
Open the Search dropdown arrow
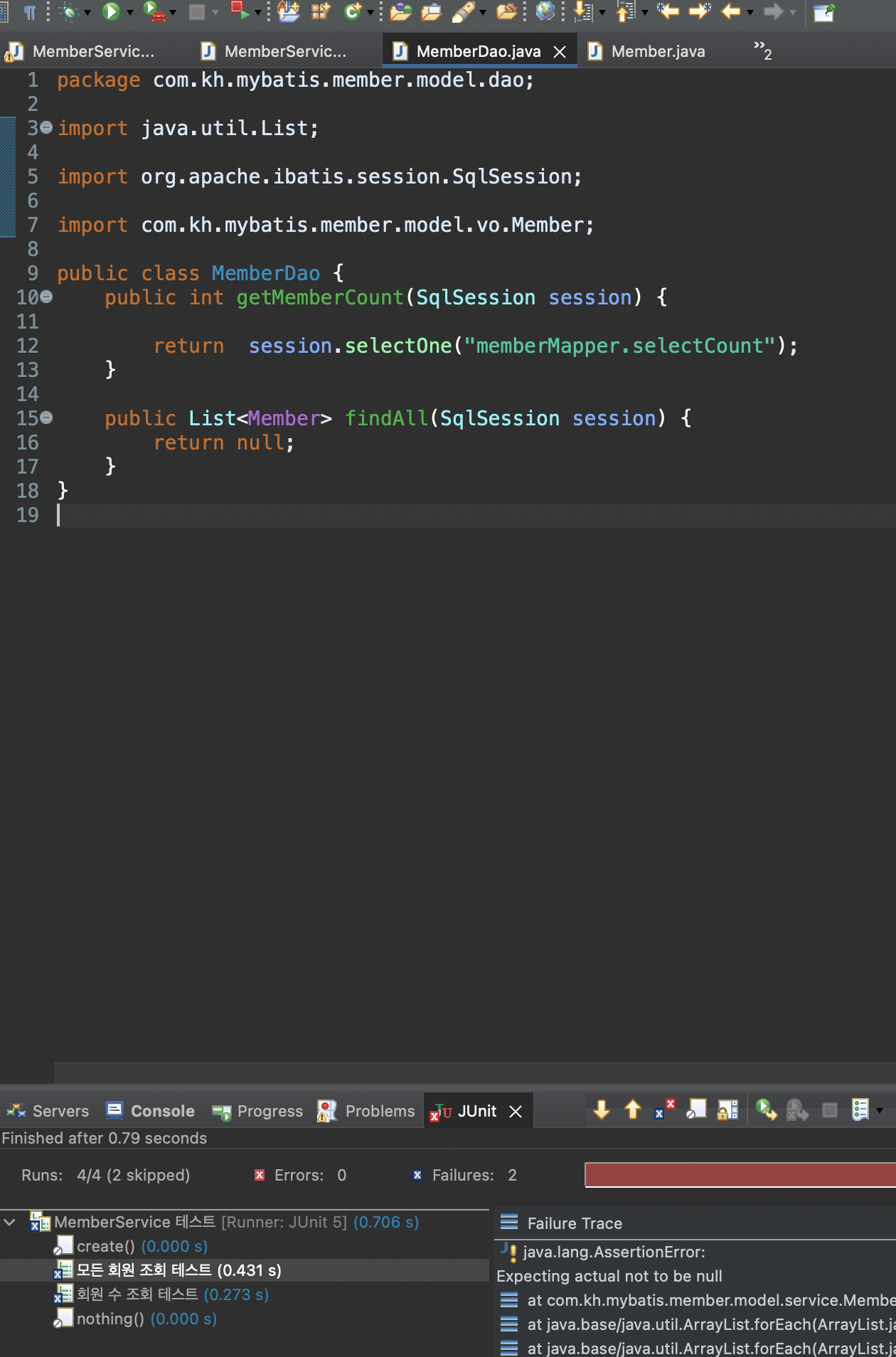click(483, 13)
